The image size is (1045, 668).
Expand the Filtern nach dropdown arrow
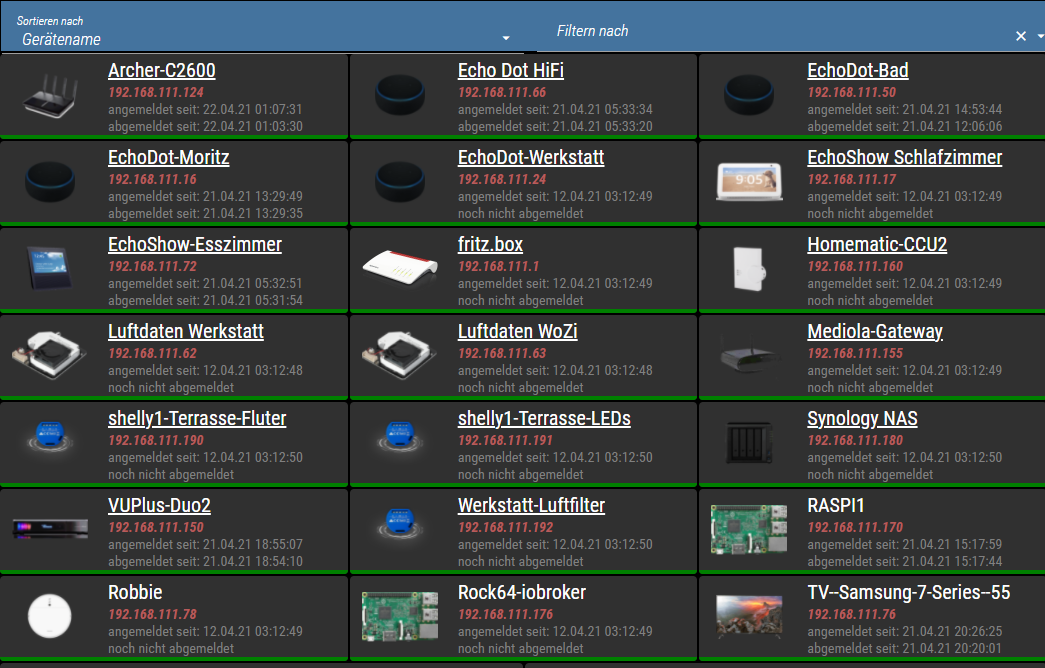[x=1040, y=36]
